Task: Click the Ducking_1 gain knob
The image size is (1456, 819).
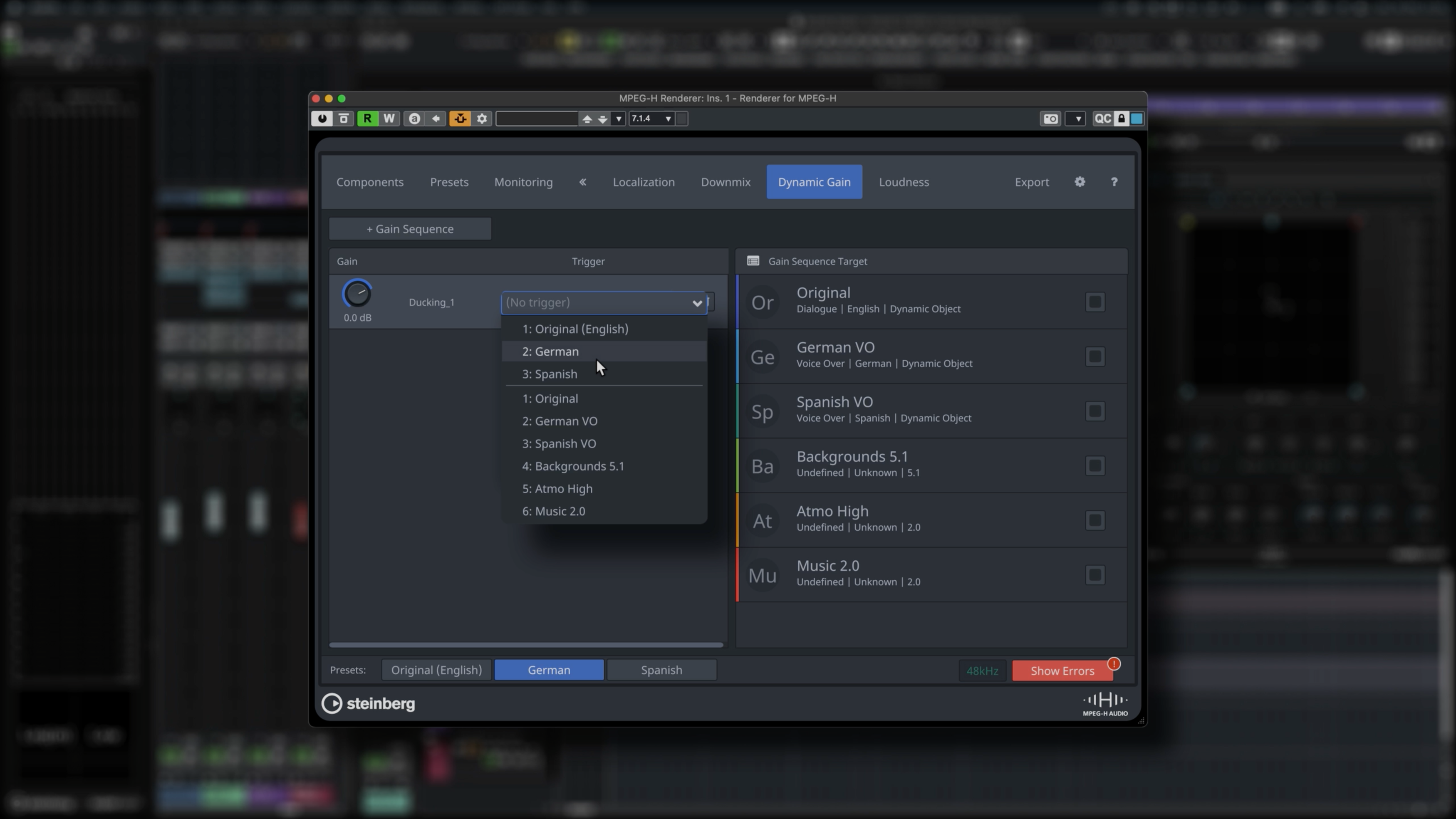Action: click(357, 294)
